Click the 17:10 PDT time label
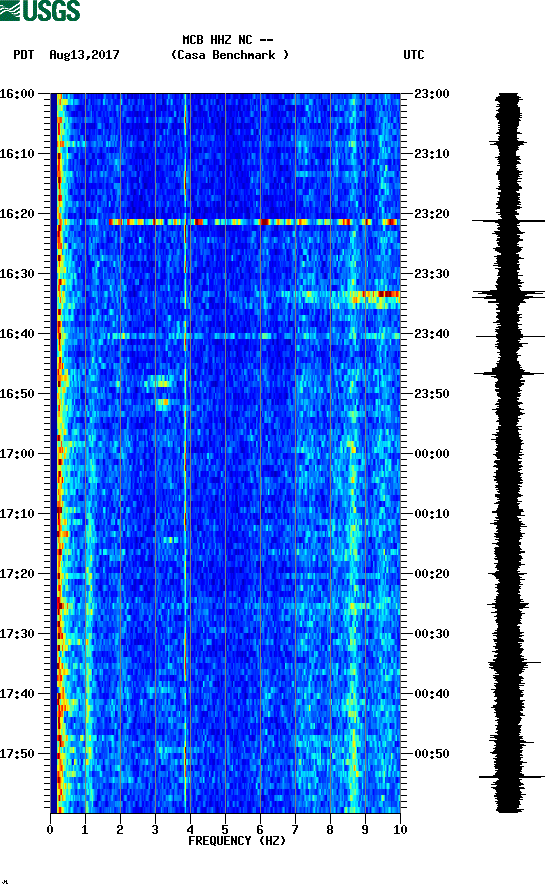 coord(17,514)
